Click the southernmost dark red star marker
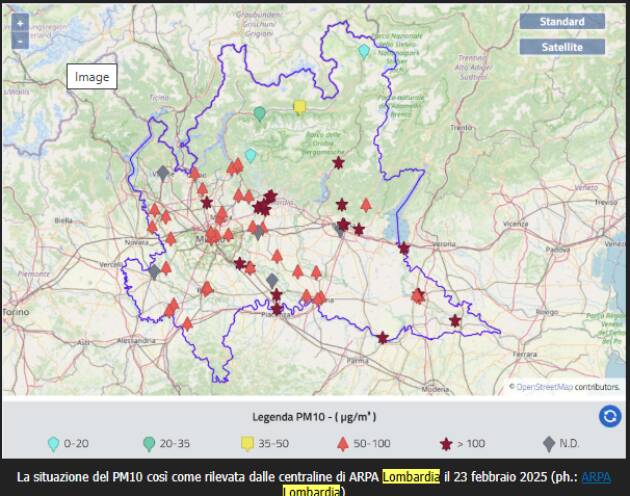Viewport: 630px width, 496px height. coord(382,338)
